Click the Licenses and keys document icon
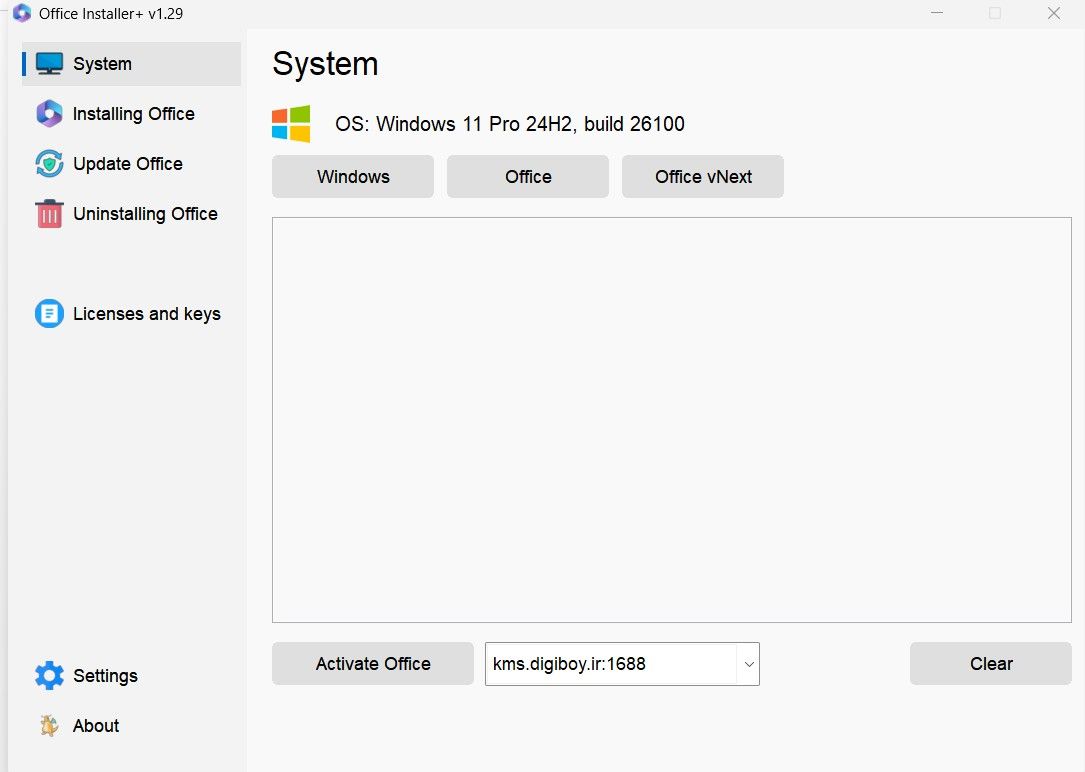This screenshot has width=1085, height=772. (x=49, y=313)
